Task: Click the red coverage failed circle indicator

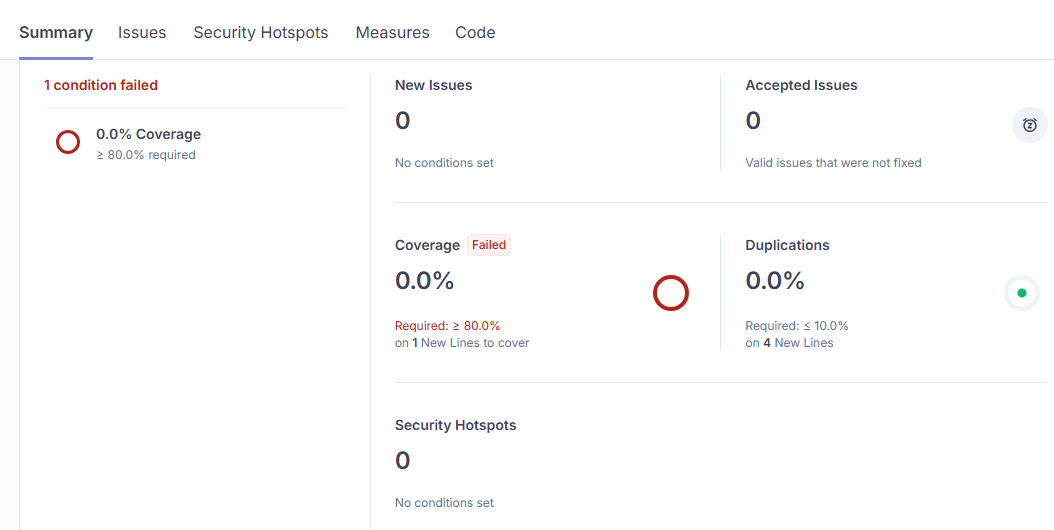Action: [671, 293]
